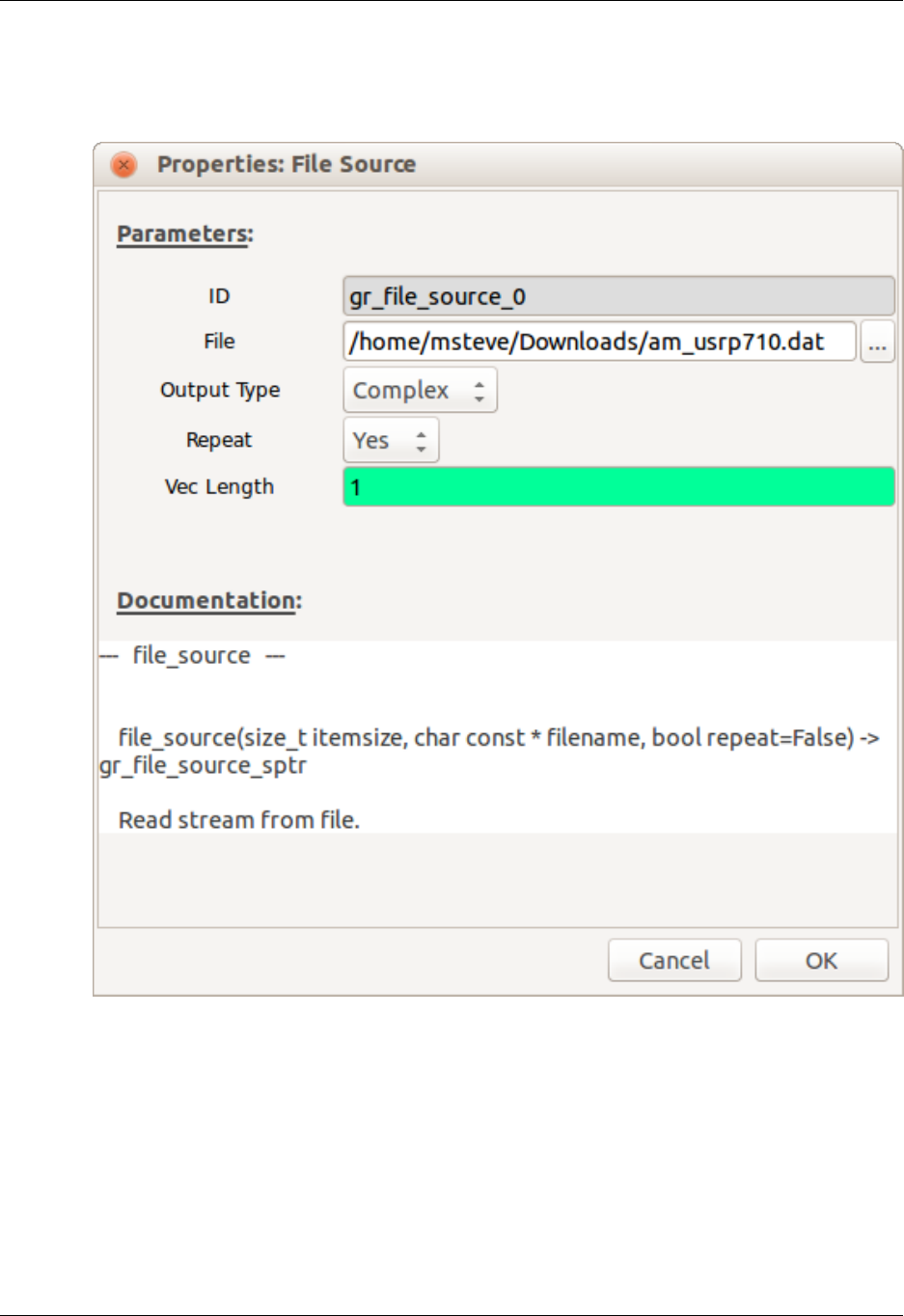The height and width of the screenshot is (1316, 904).
Task: Cancel the properties dialog
Action: point(673,961)
